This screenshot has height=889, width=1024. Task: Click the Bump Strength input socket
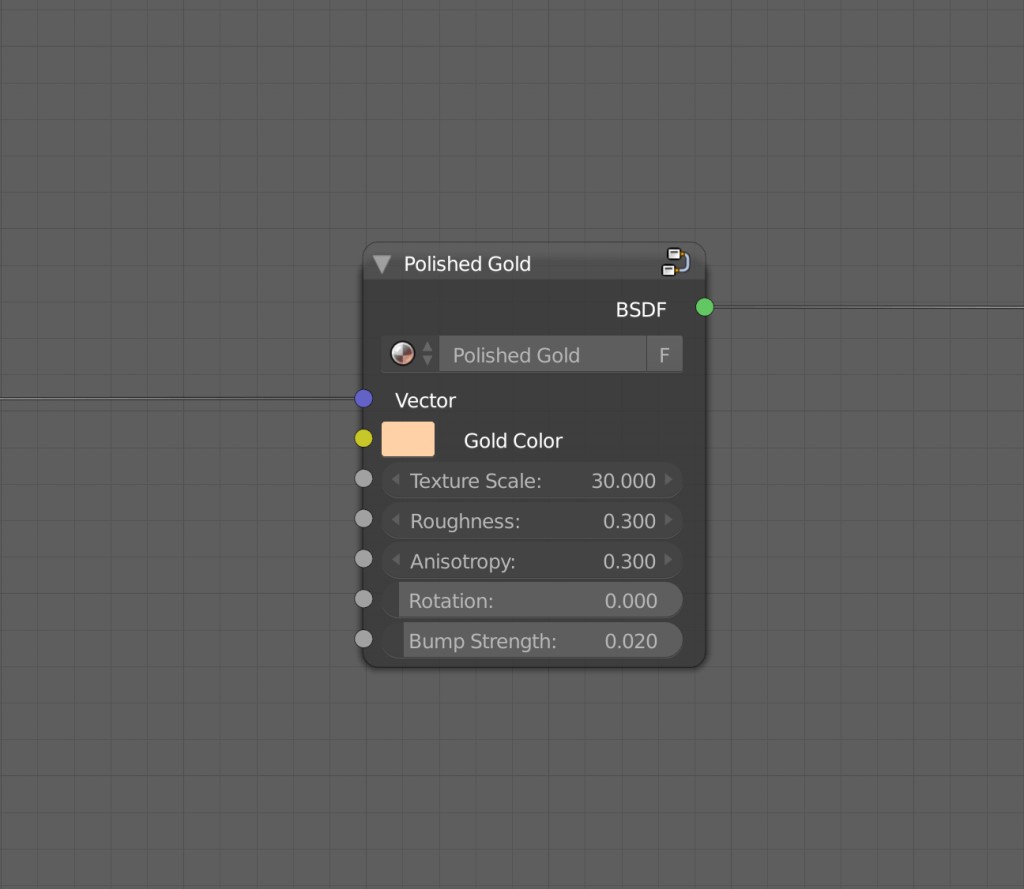[x=363, y=638]
